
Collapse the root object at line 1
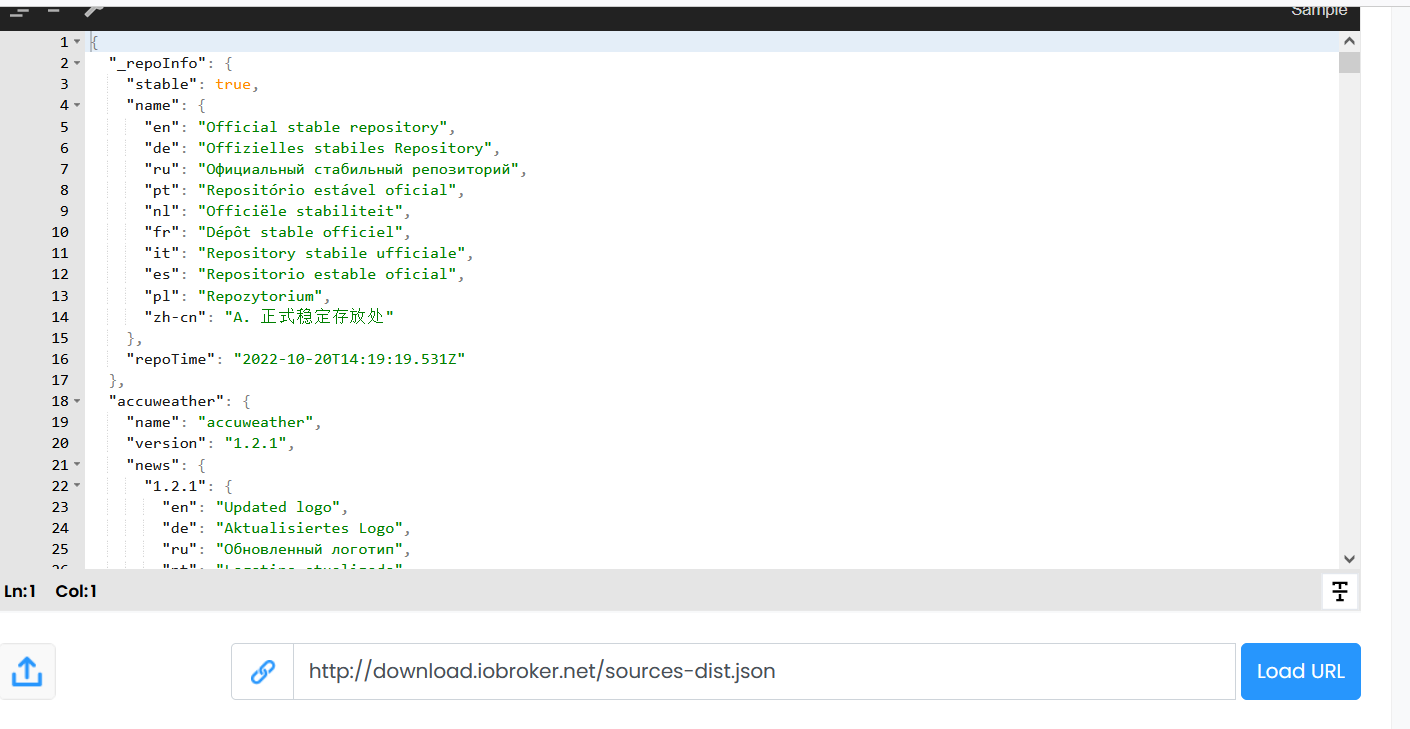click(77, 42)
